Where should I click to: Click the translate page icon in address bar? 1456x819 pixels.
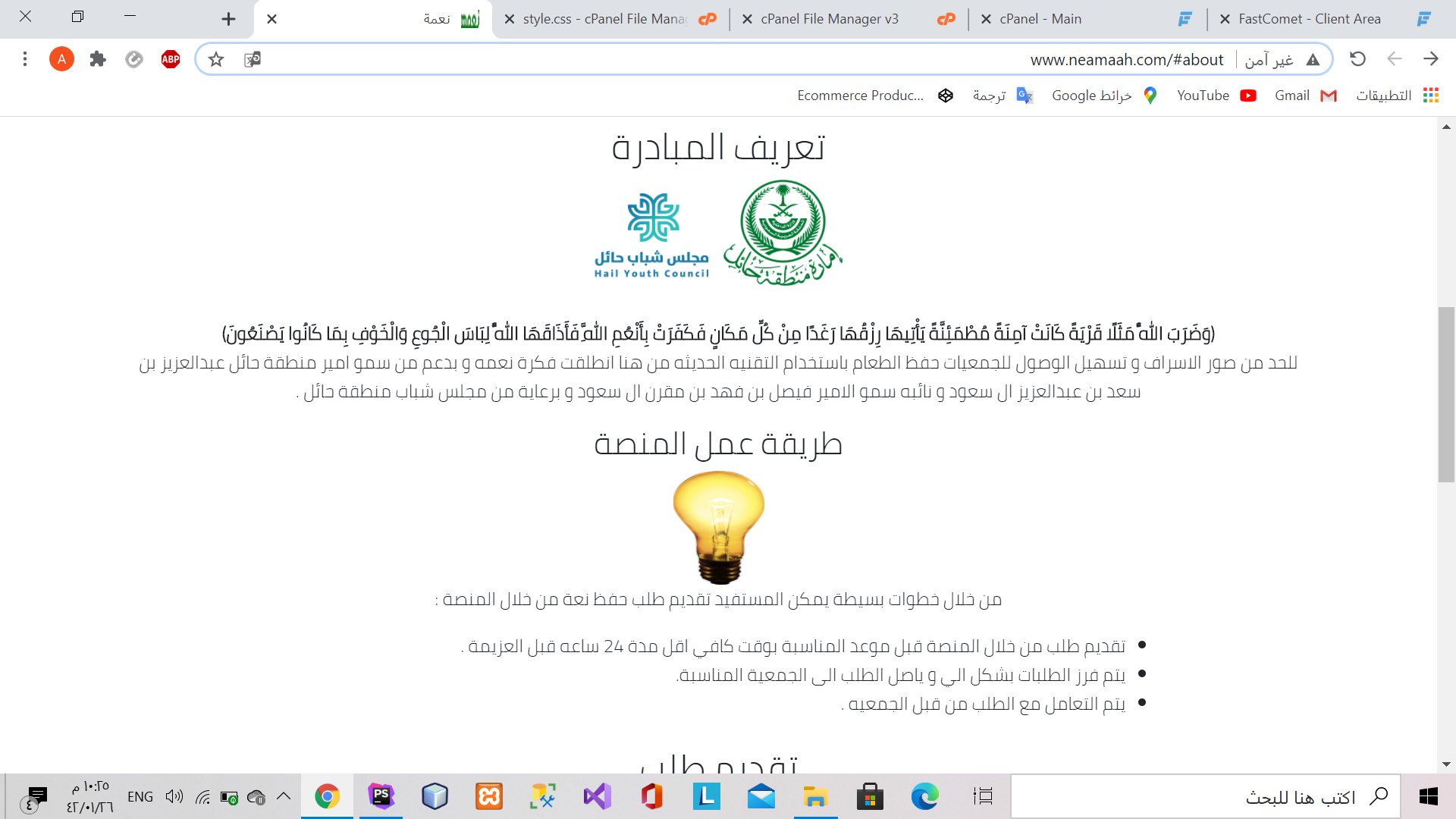pyautogui.click(x=253, y=59)
